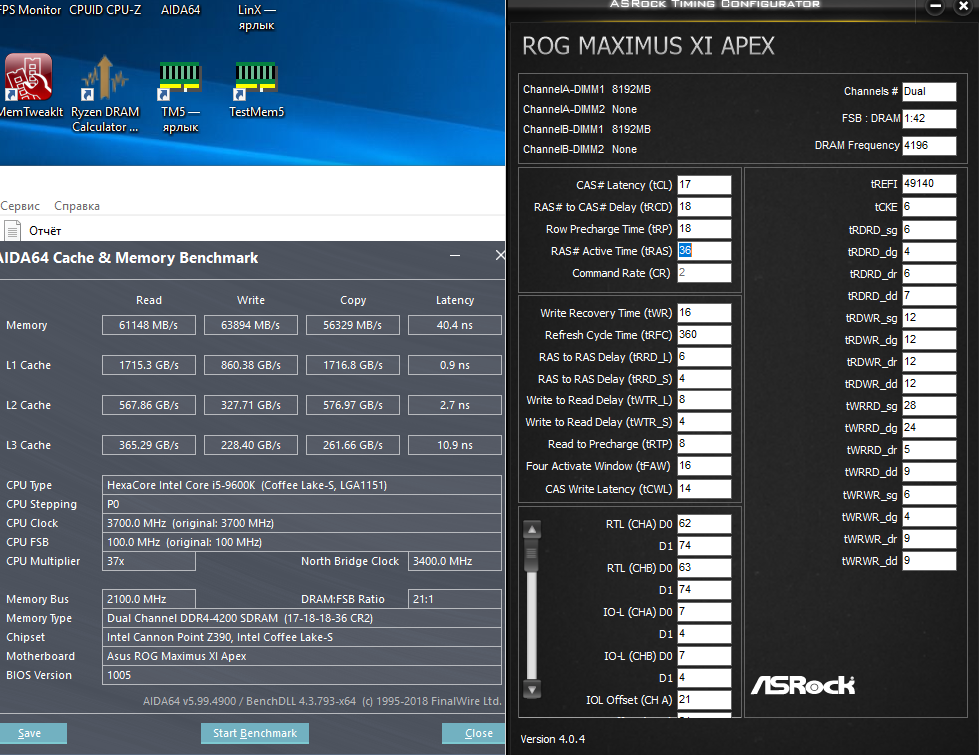Click the Channels # field showing Dual
Image resolution: width=979 pixels, height=755 pixels.
tap(929, 91)
